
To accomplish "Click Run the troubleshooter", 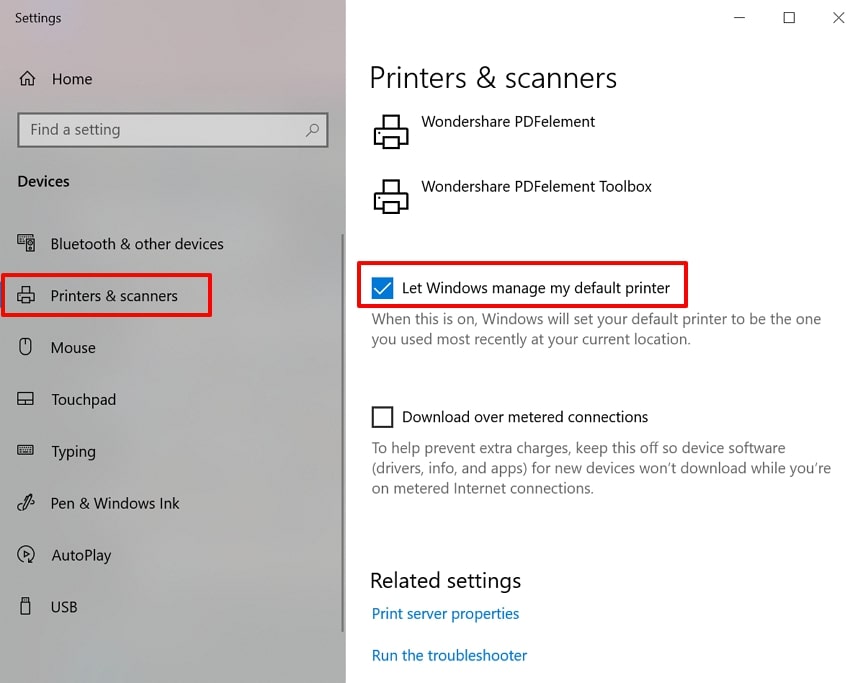I will 449,655.
